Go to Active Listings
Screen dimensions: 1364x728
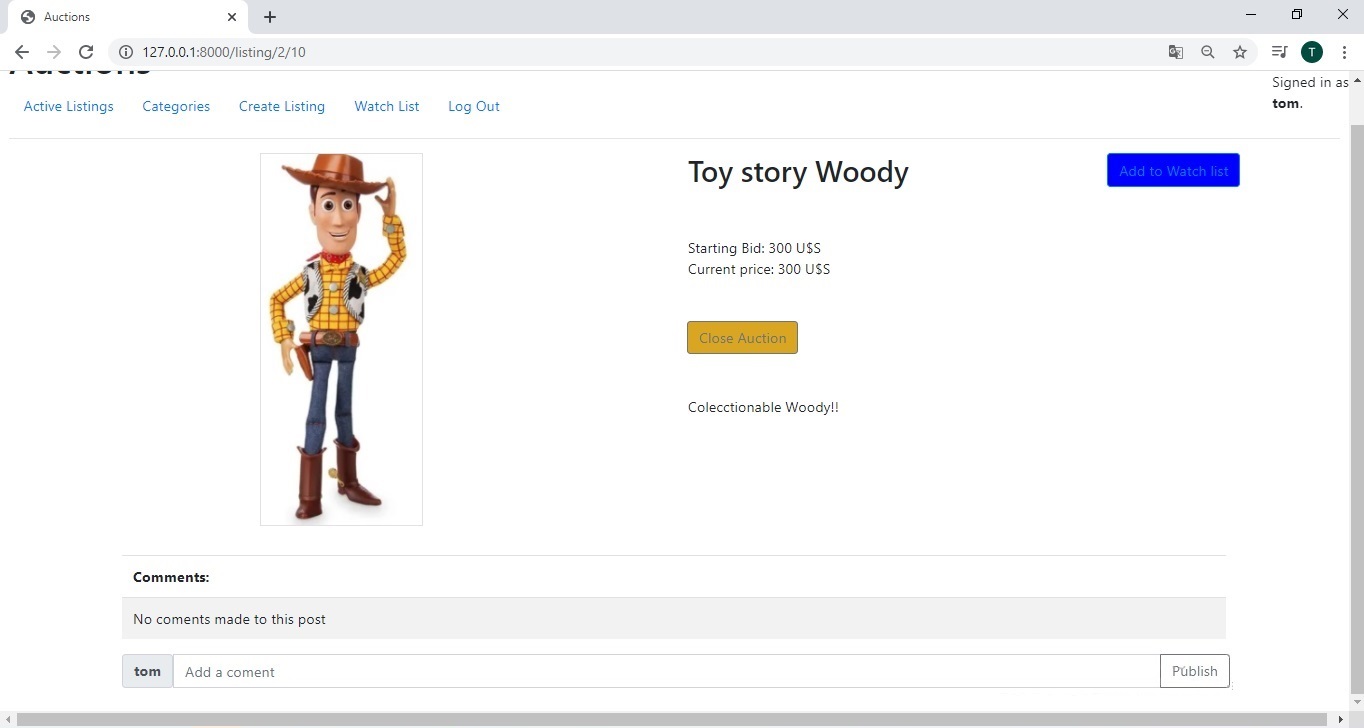(69, 106)
